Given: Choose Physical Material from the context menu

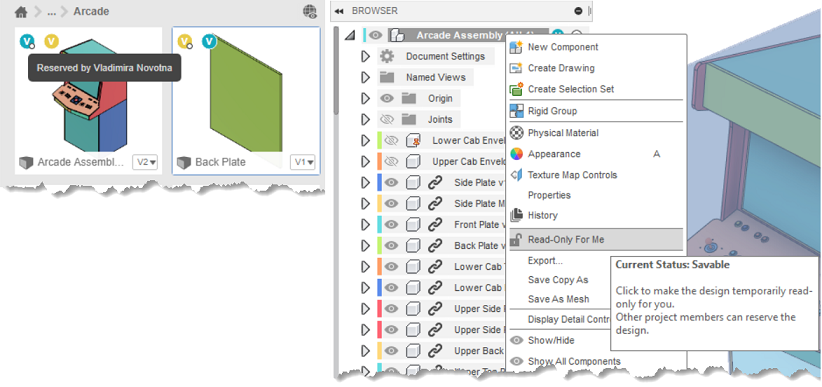Looking at the screenshot, I should [563, 133].
